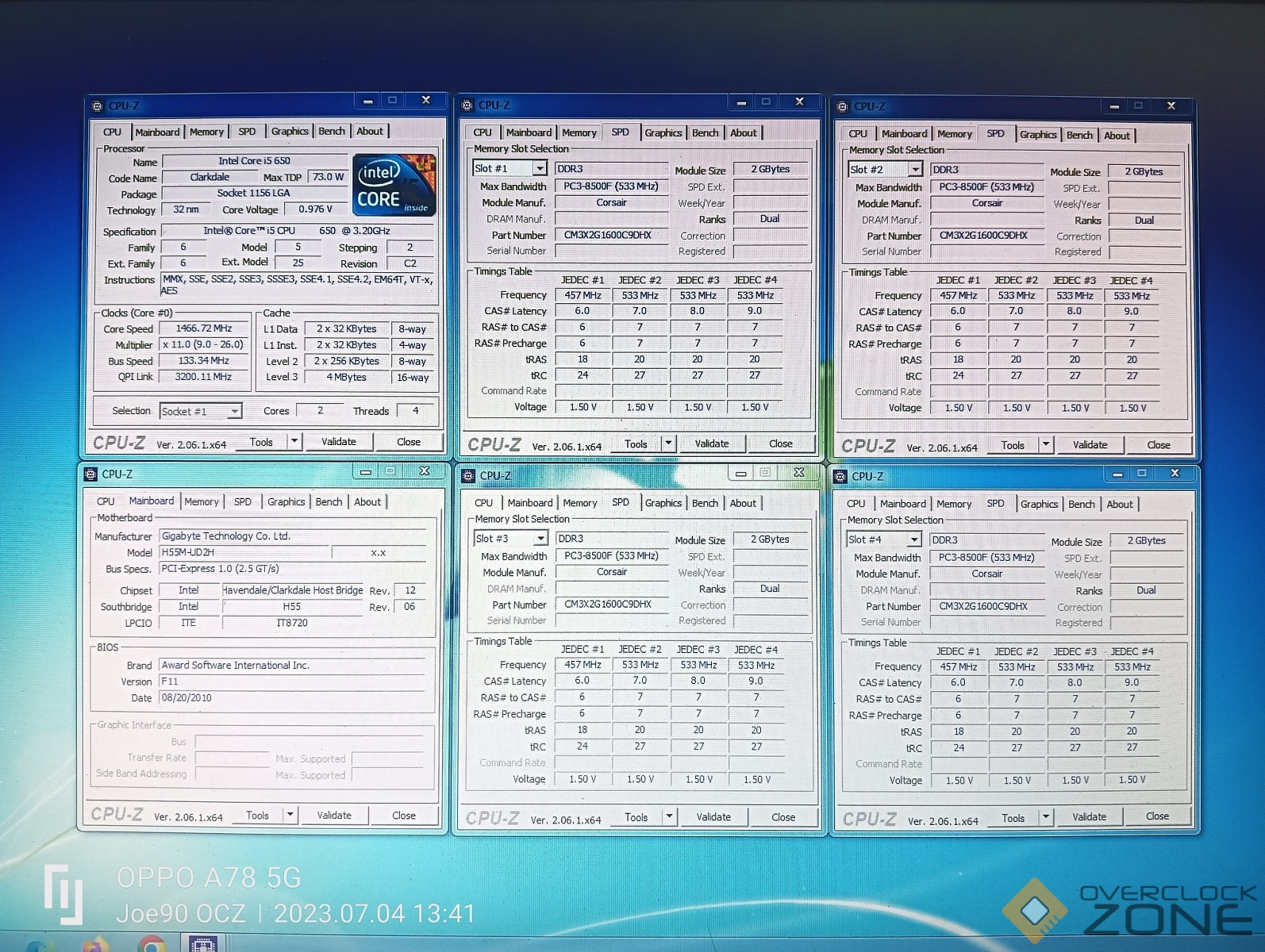Minimize the Gigabyte Mainboard CPU-Z window

coord(366,472)
